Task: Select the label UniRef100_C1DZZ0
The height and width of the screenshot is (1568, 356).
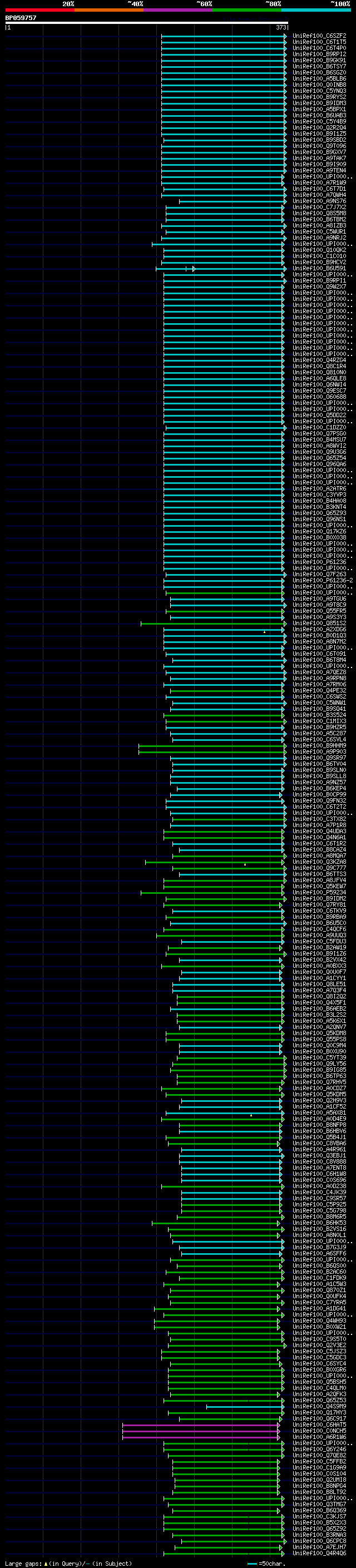Action: point(319,428)
